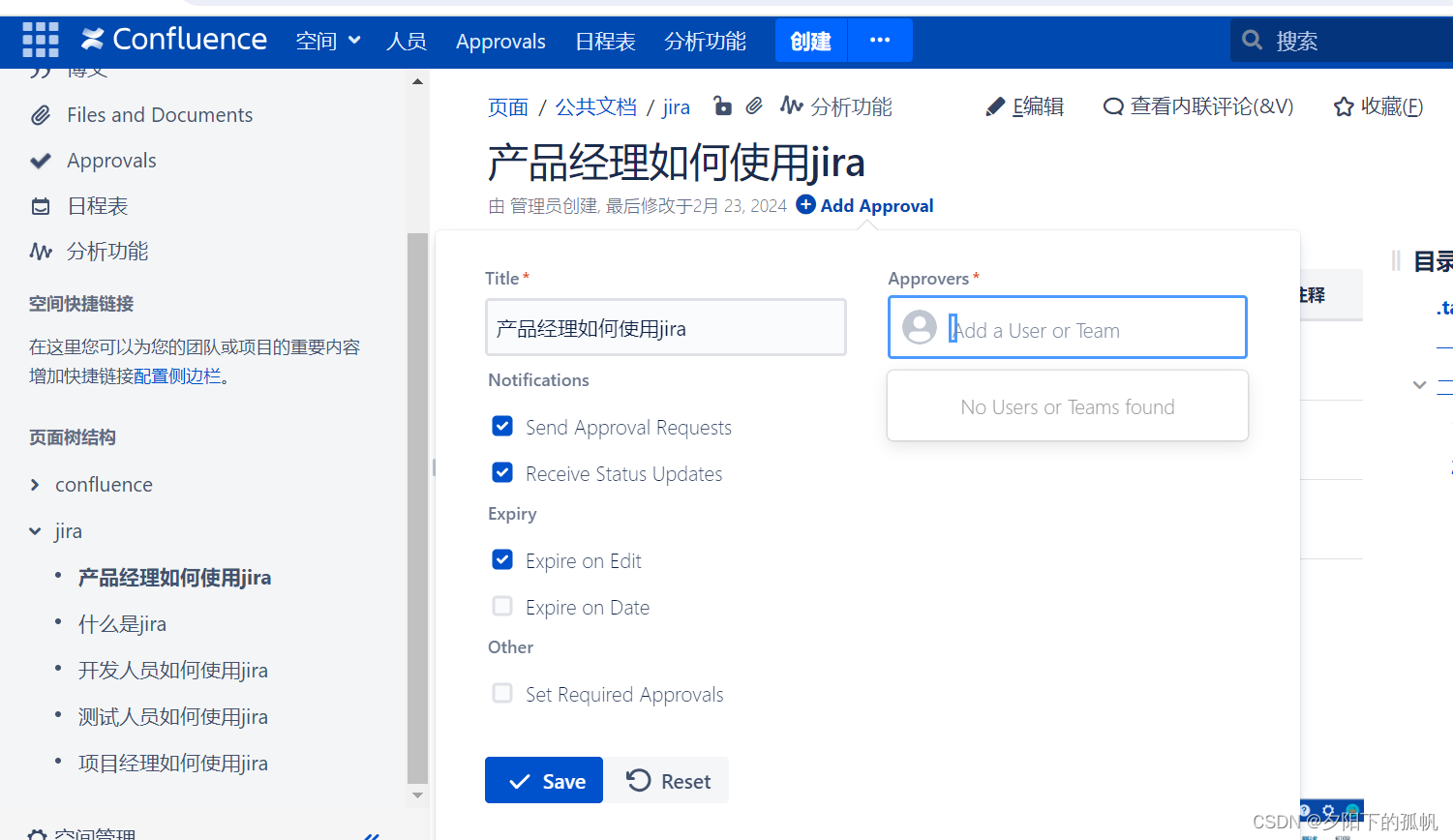Click the Save button
The image size is (1453, 840).
[x=544, y=780]
